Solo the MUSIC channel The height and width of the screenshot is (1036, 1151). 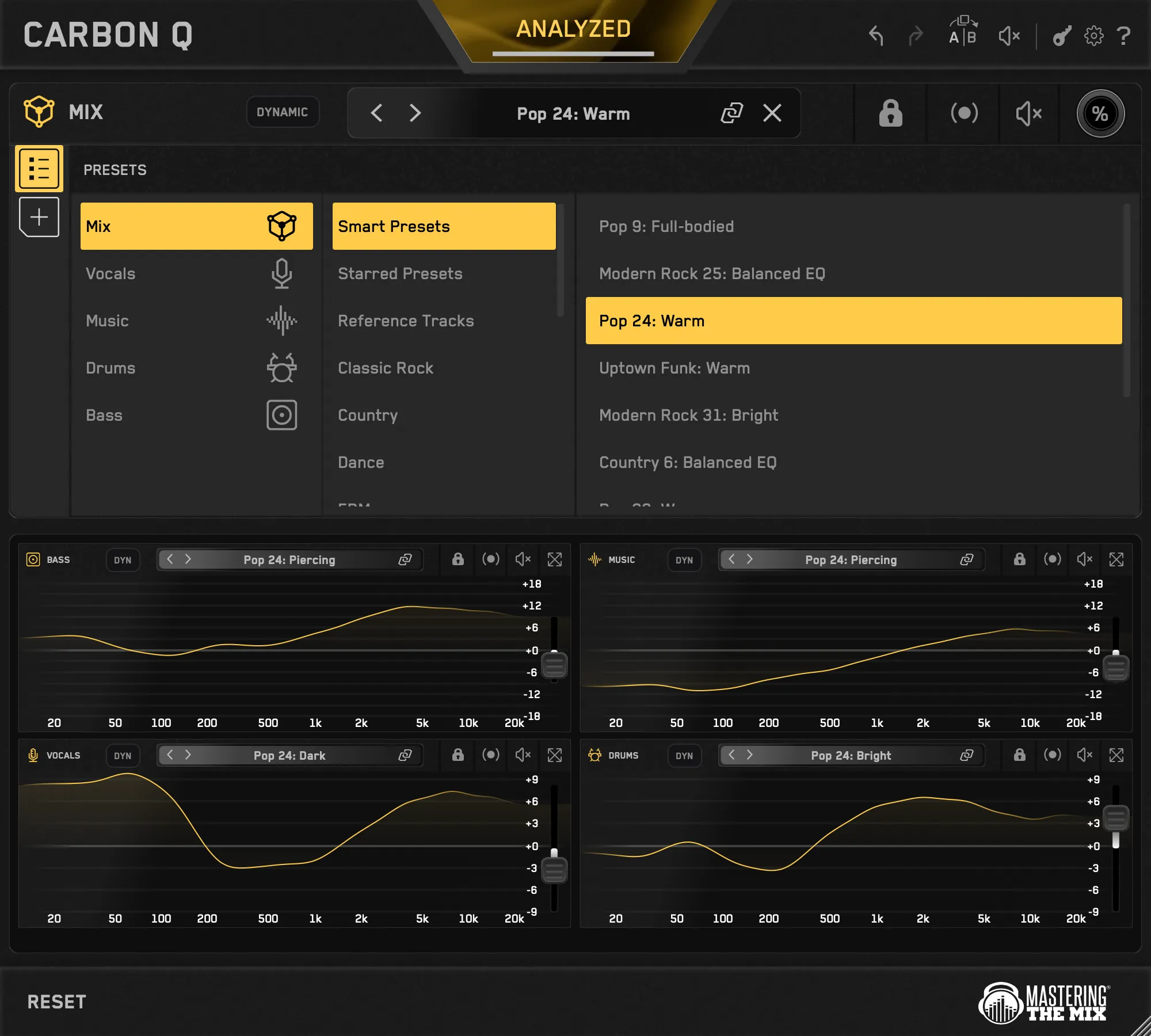click(x=1053, y=559)
